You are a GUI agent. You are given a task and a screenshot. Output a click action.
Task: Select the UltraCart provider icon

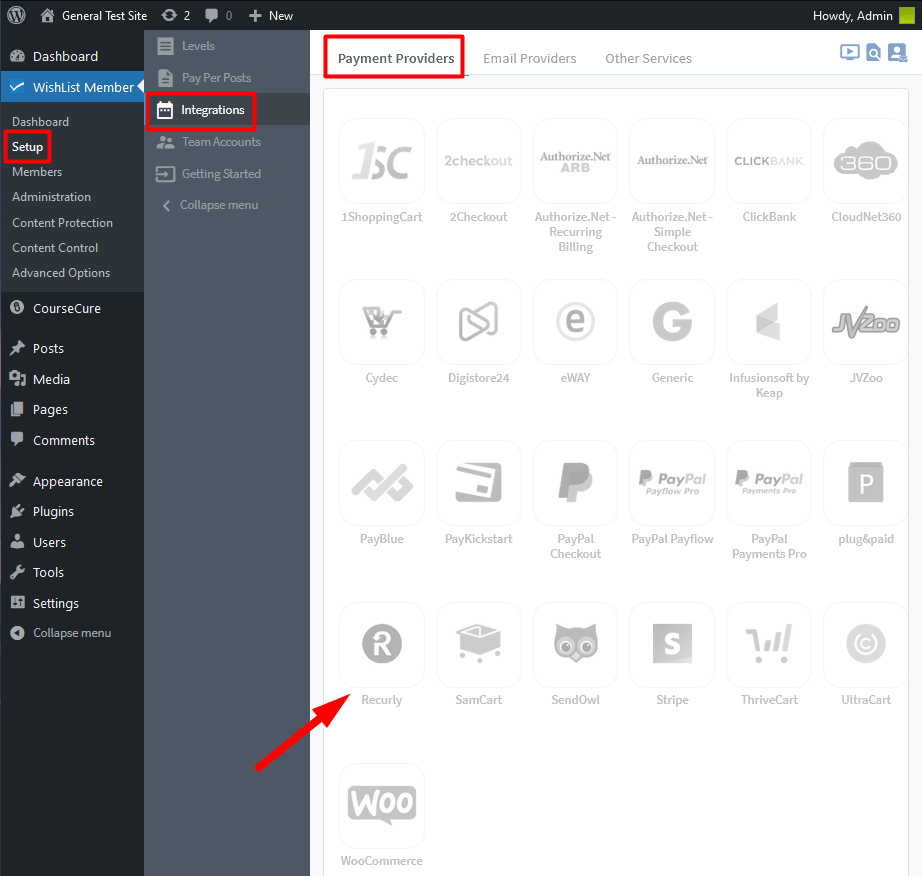866,644
